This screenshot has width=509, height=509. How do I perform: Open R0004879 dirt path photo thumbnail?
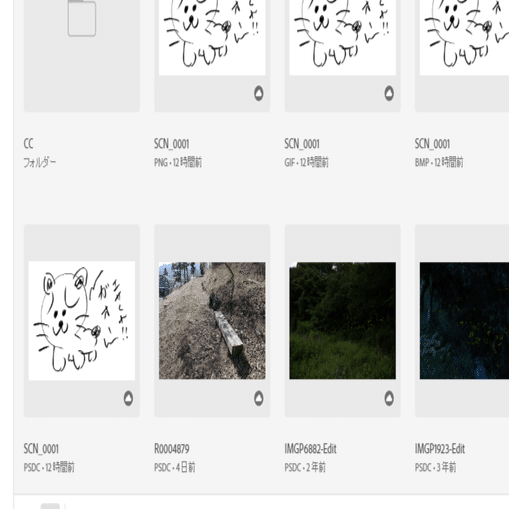212,321
